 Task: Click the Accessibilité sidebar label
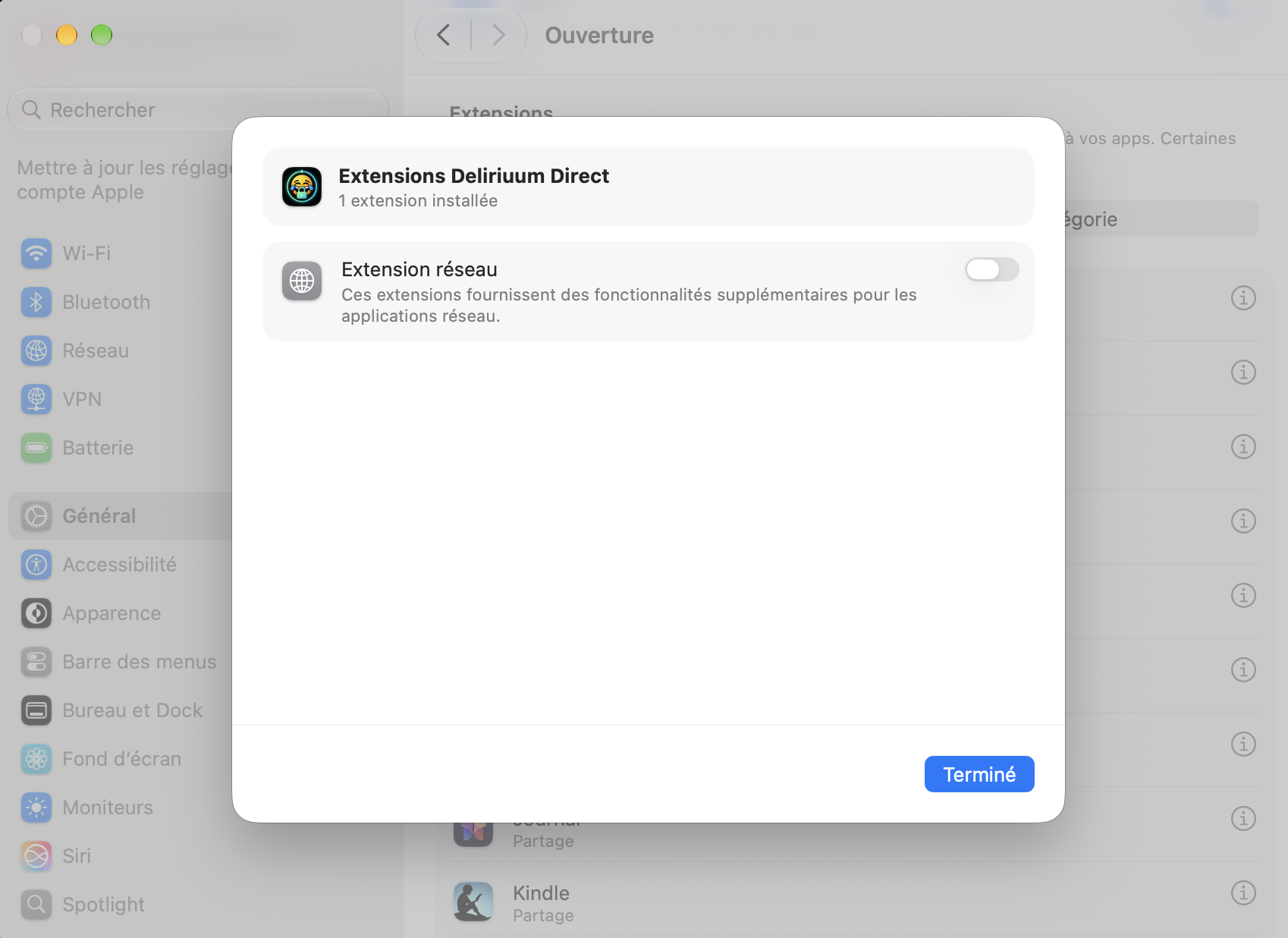pos(119,565)
